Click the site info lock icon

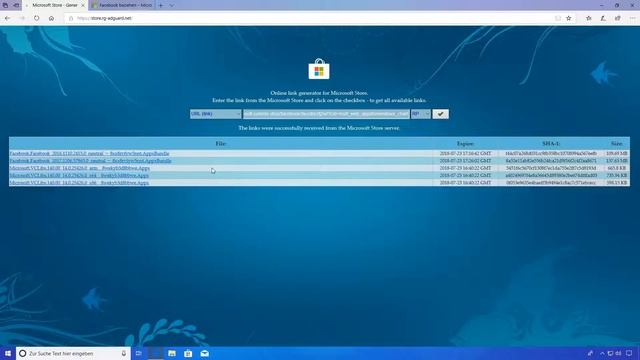coord(71,18)
